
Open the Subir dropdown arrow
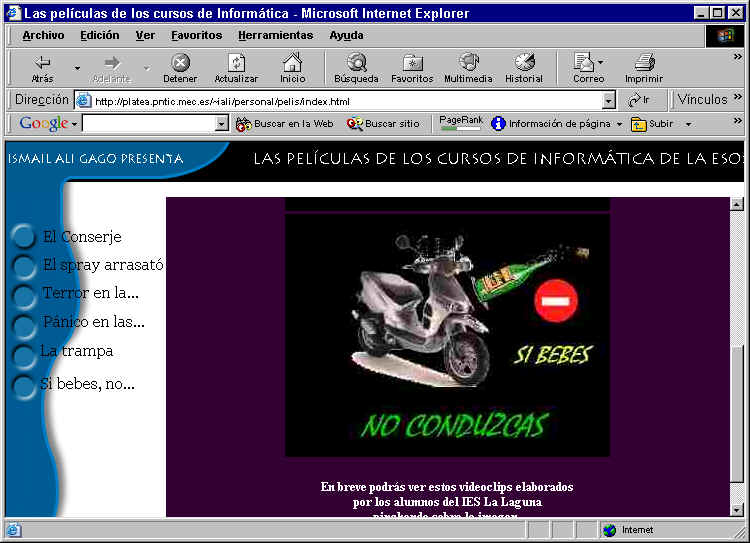(688, 124)
